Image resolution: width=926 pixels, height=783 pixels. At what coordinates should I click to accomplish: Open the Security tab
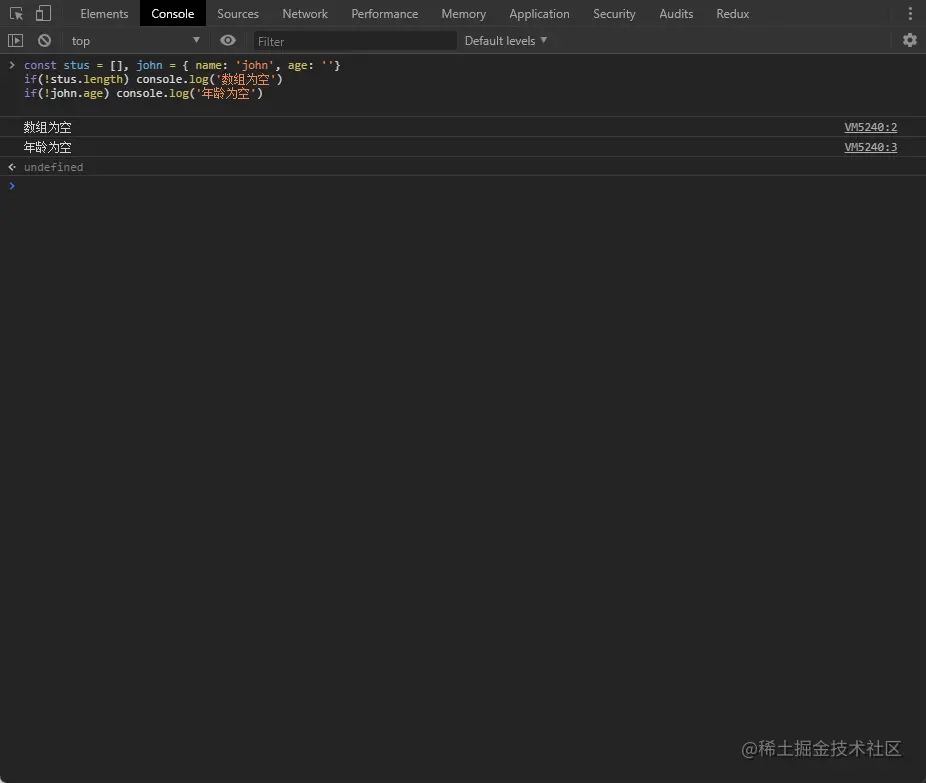click(614, 14)
